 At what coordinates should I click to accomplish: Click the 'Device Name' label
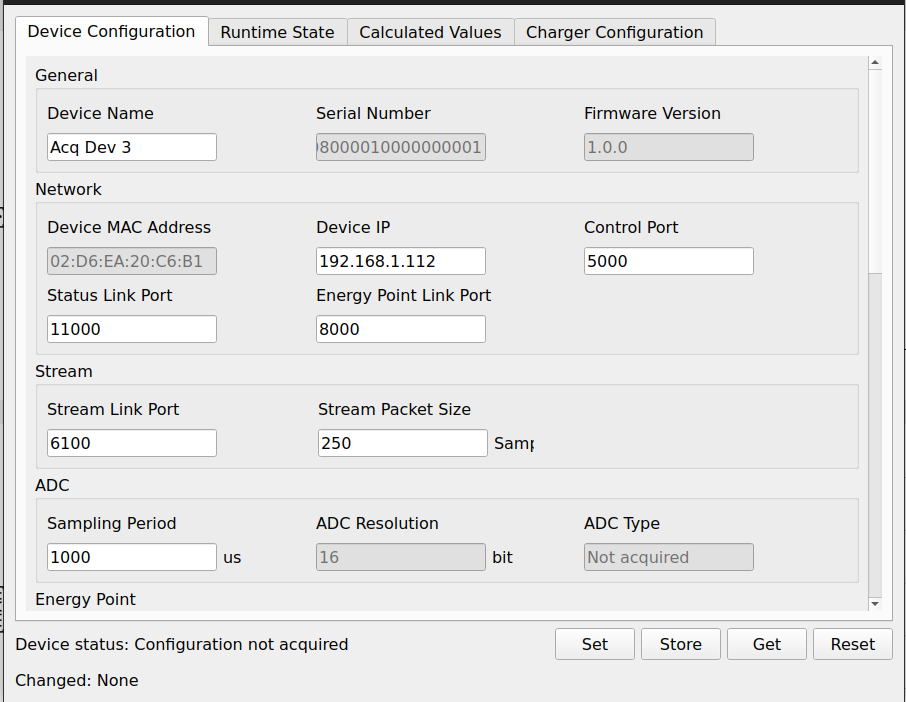click(x=101, y=113)
